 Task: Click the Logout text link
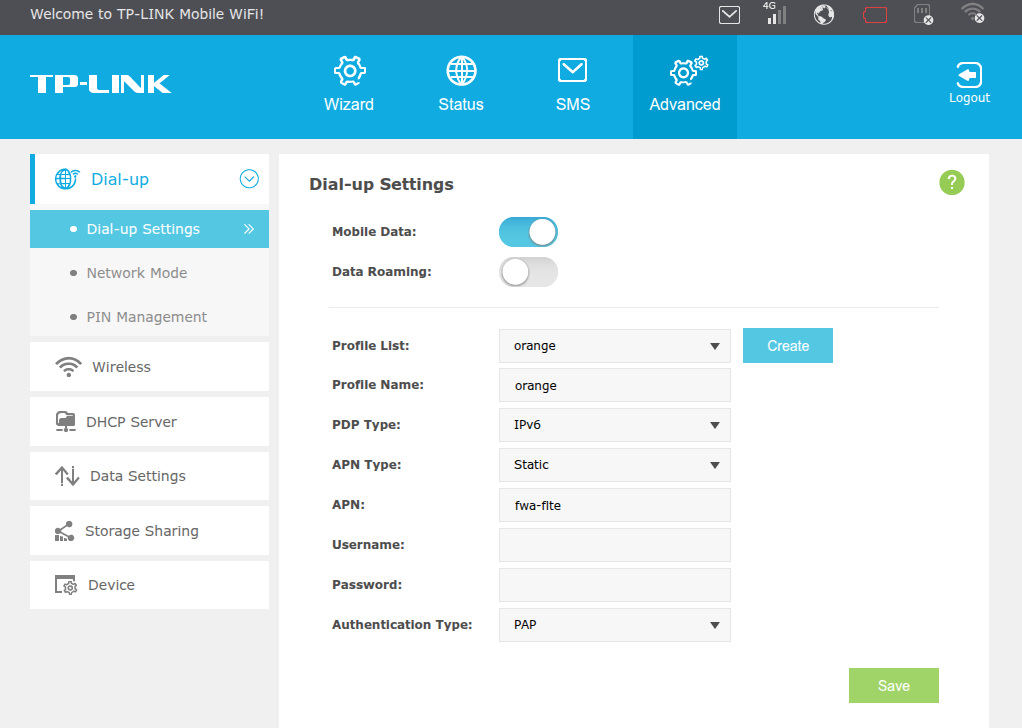tap(969, 98)
